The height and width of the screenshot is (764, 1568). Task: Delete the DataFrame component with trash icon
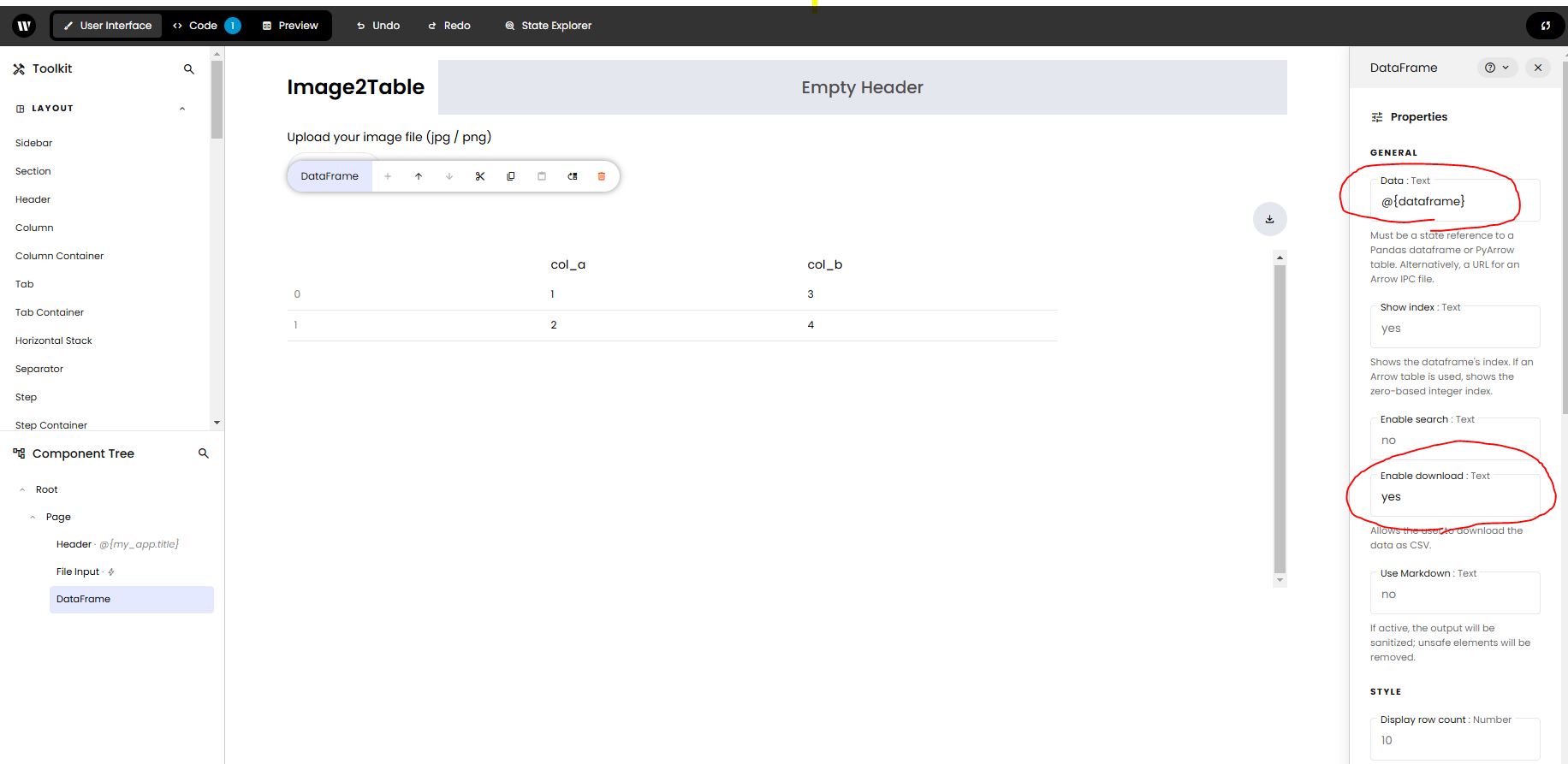click(602, 176)
